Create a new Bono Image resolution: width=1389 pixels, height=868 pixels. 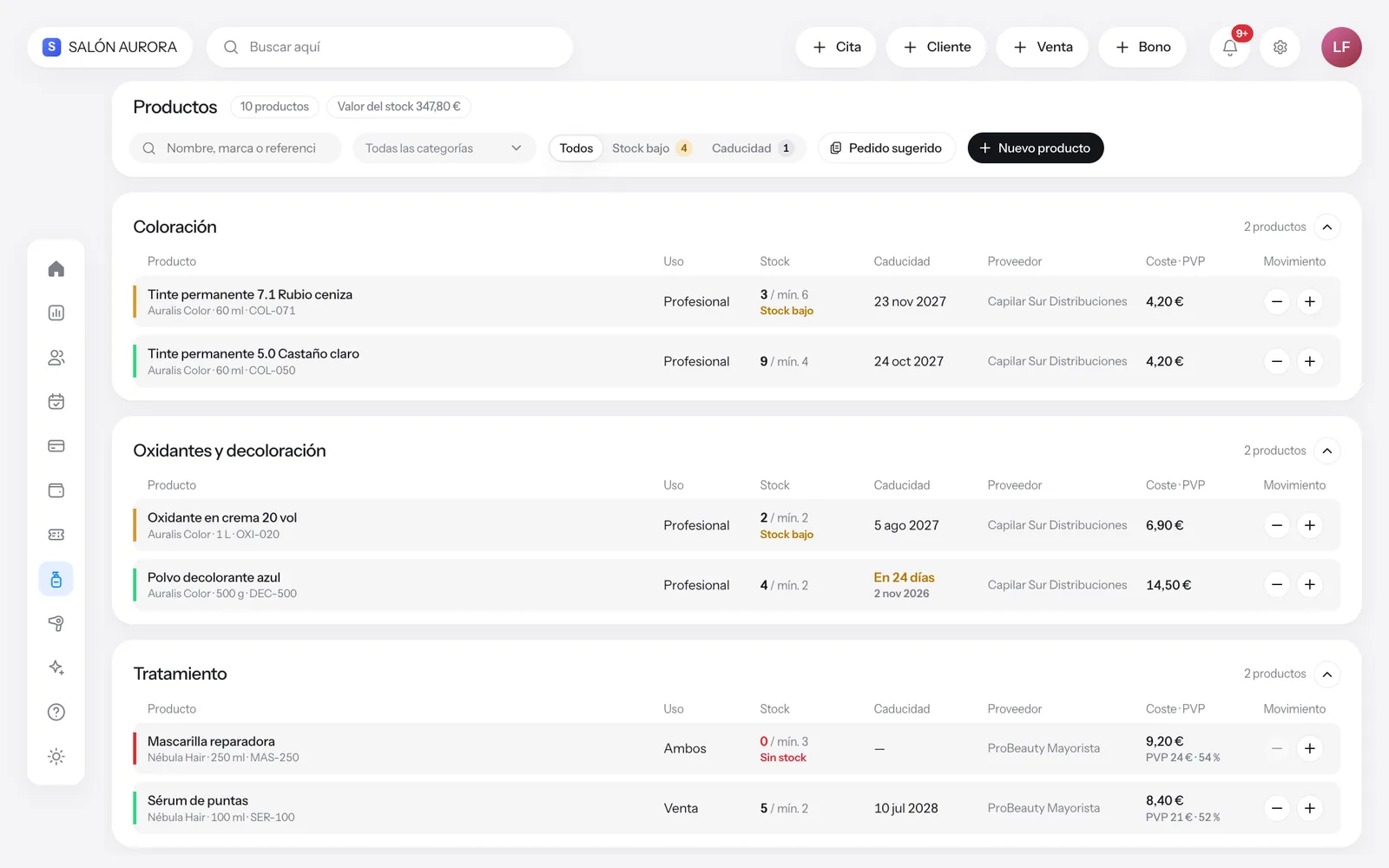point(1142,47)
